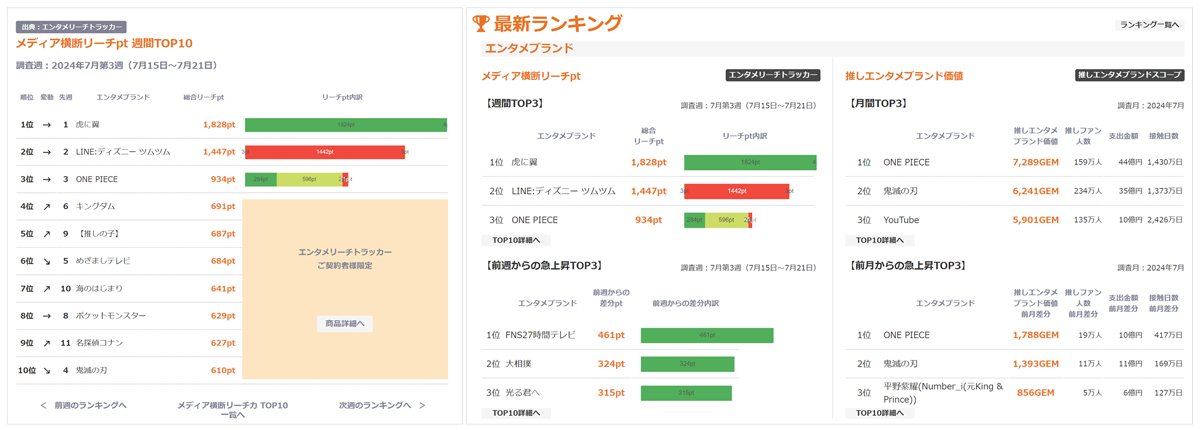
Task: Click the 610pt value in 10位 row
Action: click(x=222, y=371)
